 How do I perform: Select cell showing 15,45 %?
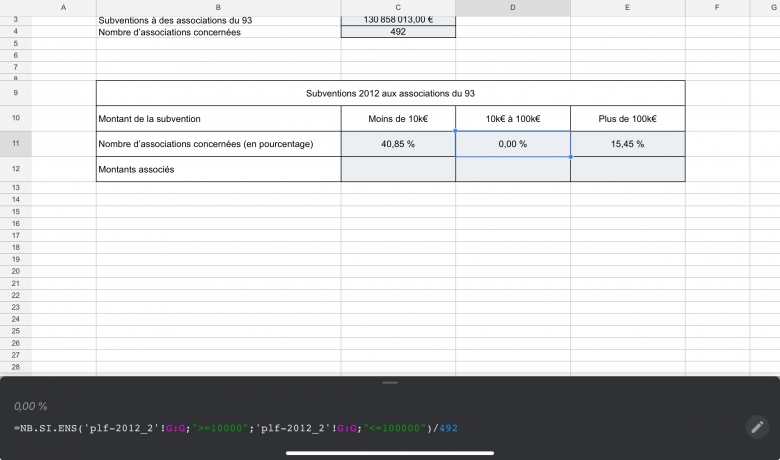coord(627,144)
